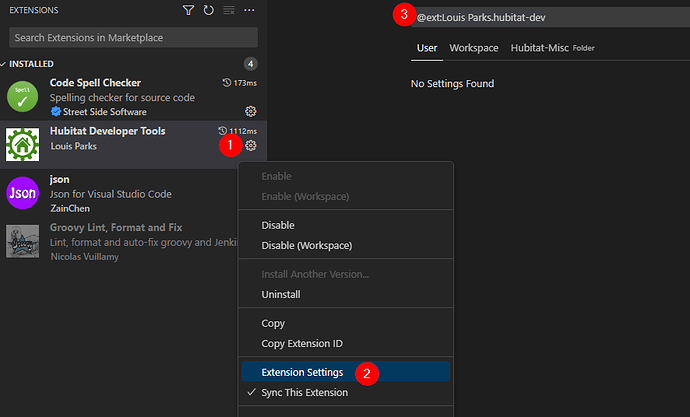Click the Hubitat Developer Tools gear icon
This screenshot has width=690, height=417.
(x=250, y=145)
